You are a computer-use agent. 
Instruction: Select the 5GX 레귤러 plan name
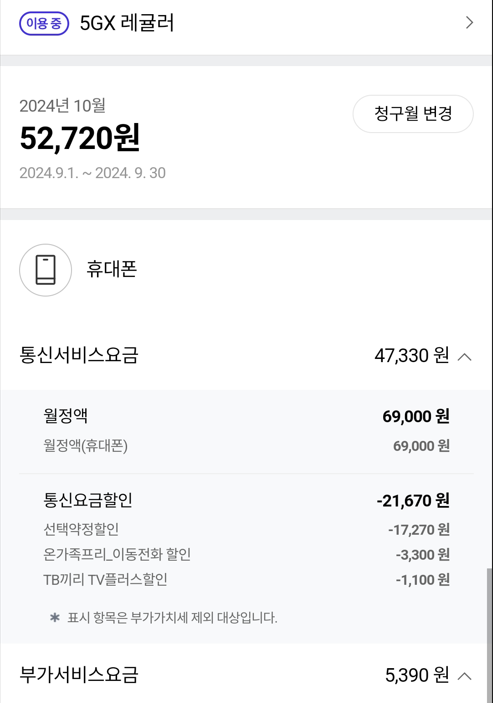[127, 23]
